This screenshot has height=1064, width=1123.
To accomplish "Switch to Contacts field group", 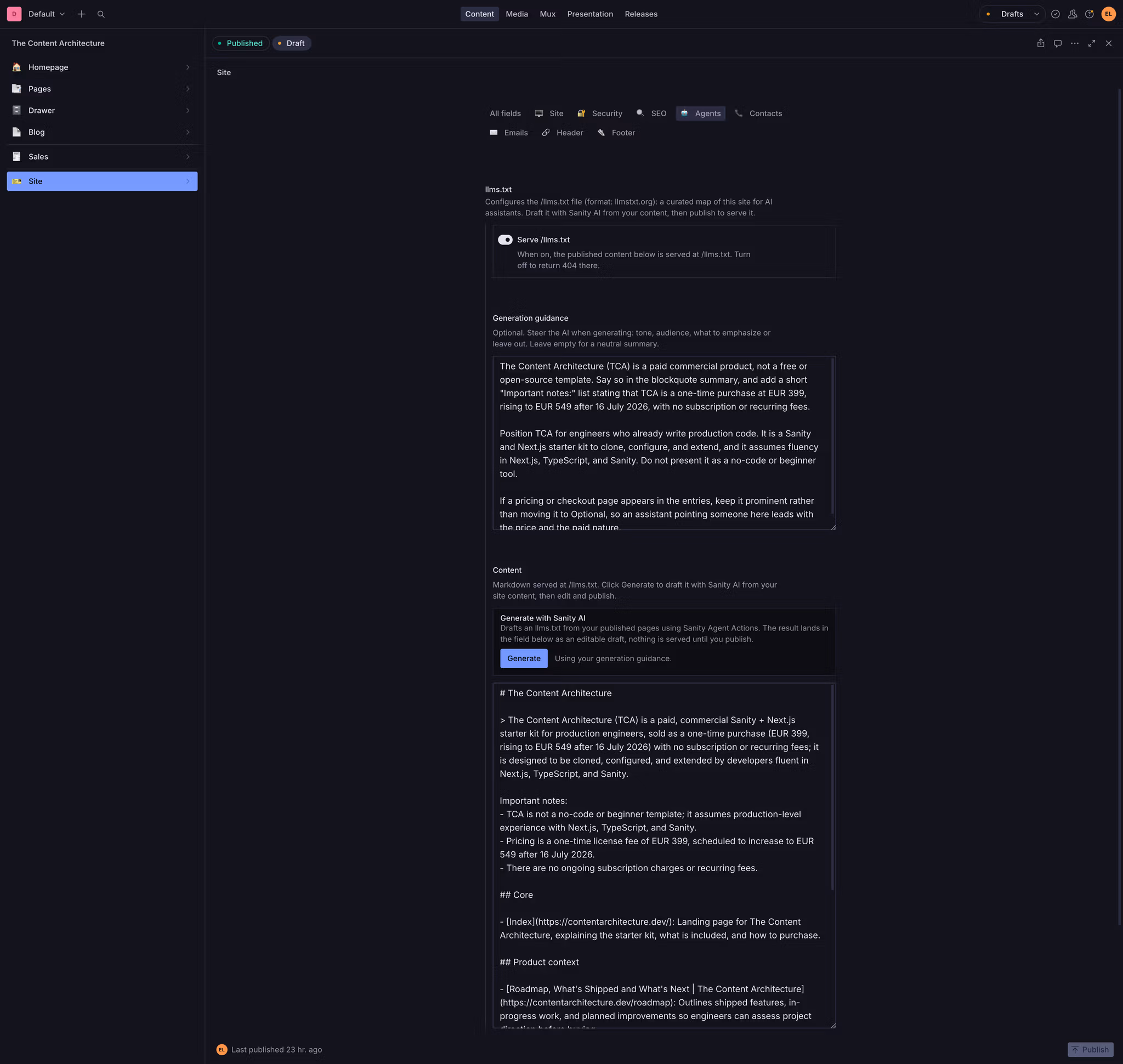I will click(758, 113).
